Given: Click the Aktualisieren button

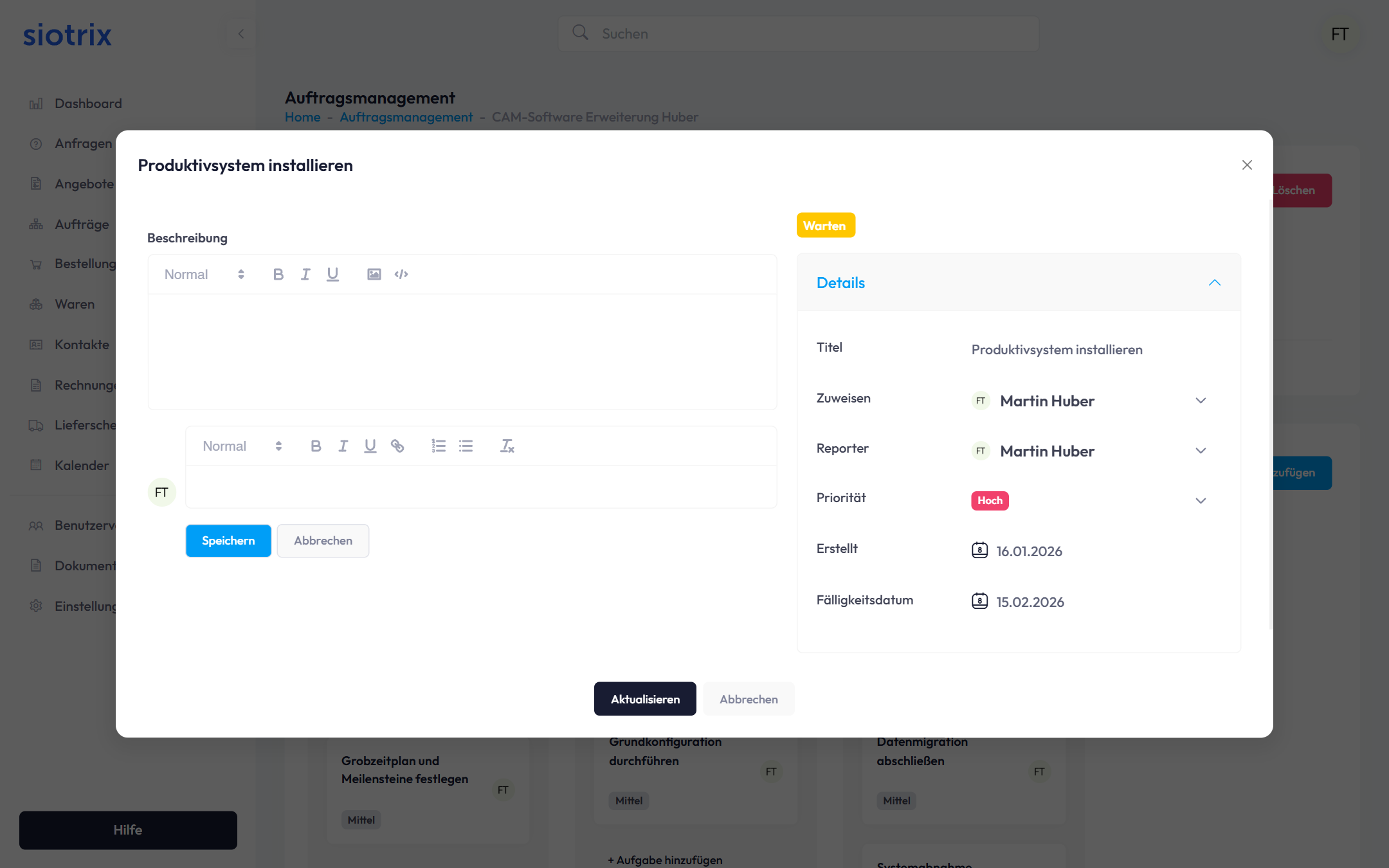Looking at the screenshot, I should (x=644, y=699).
